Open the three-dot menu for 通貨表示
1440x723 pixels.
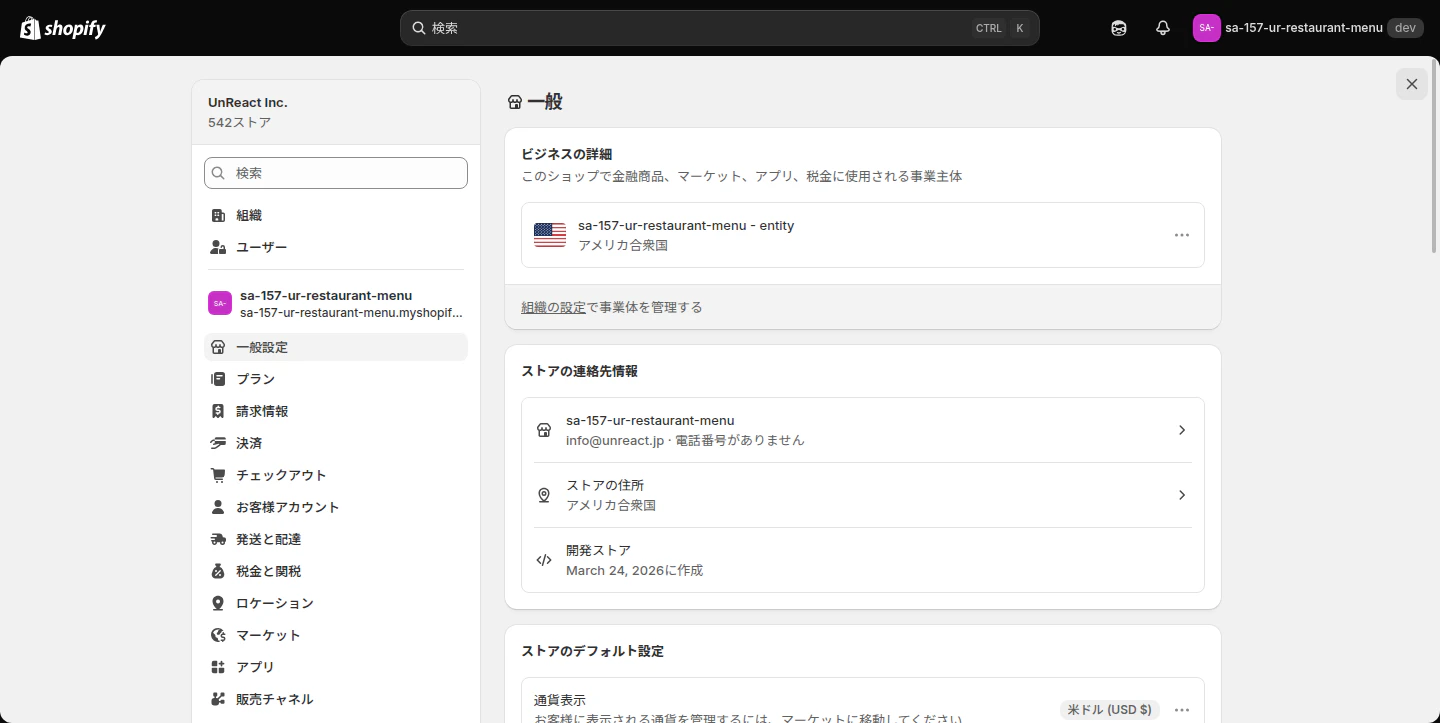[x=1182, y=710]
